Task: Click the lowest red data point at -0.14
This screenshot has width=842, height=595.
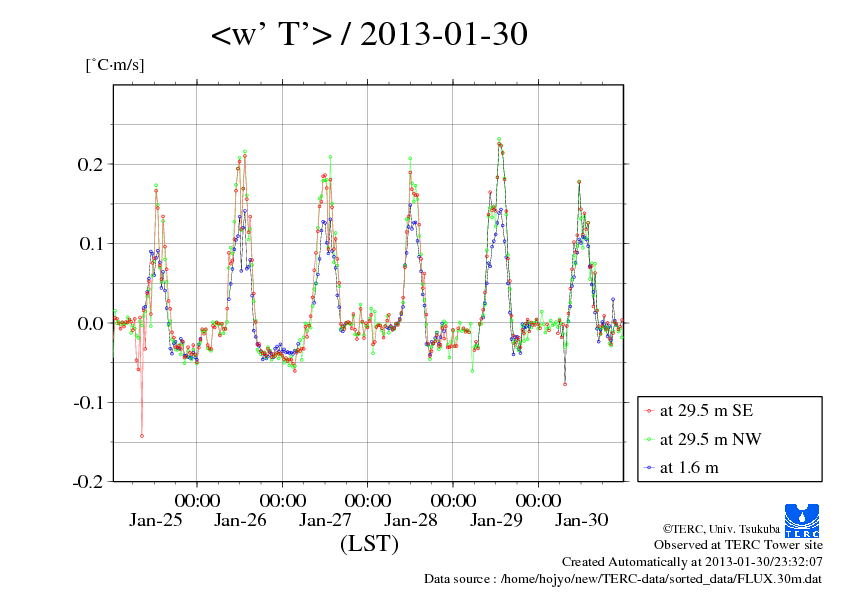Action: tap(142, 436)
